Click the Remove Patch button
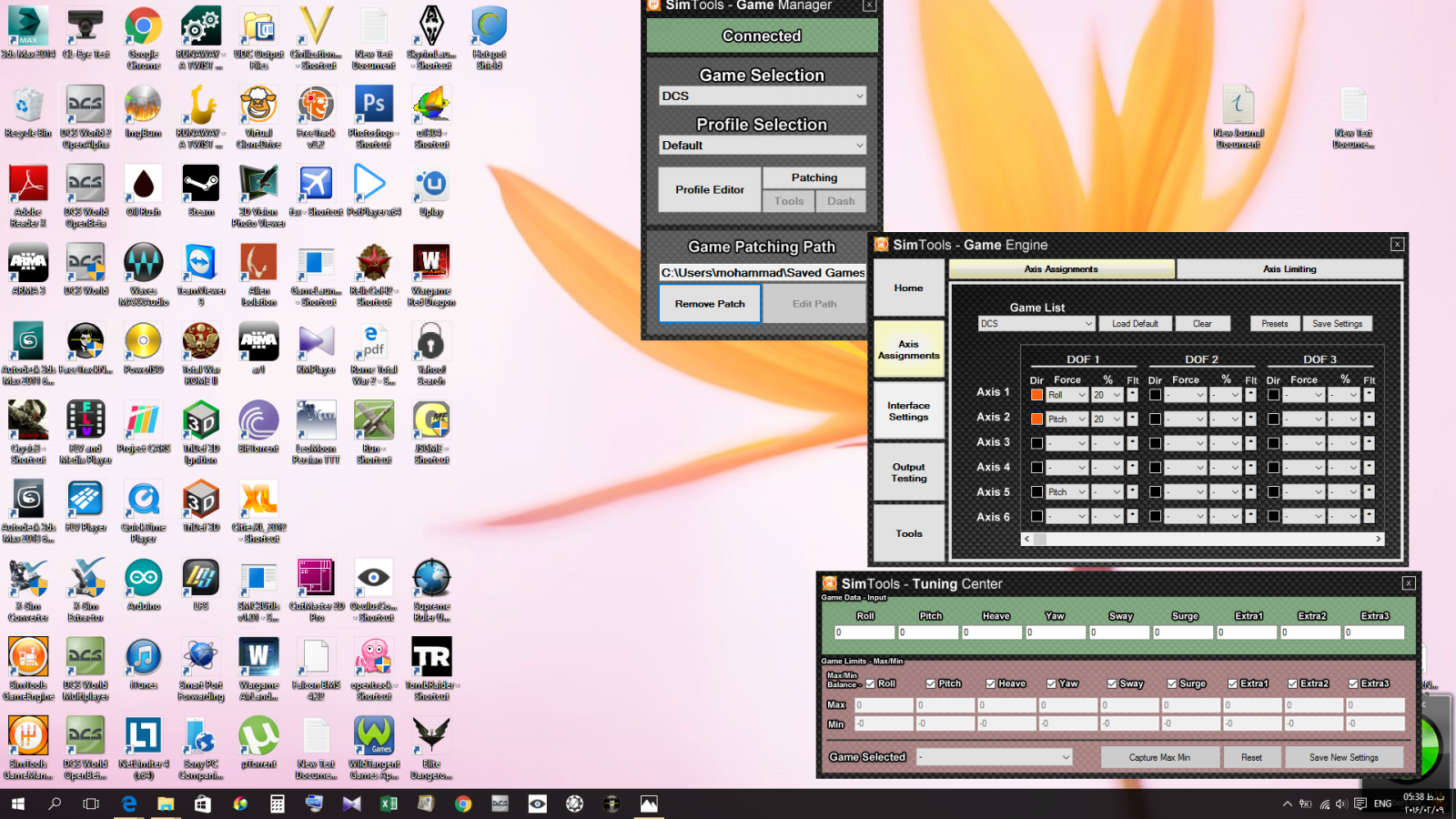The image size is (1456, 819). click(x=710, y=304)
